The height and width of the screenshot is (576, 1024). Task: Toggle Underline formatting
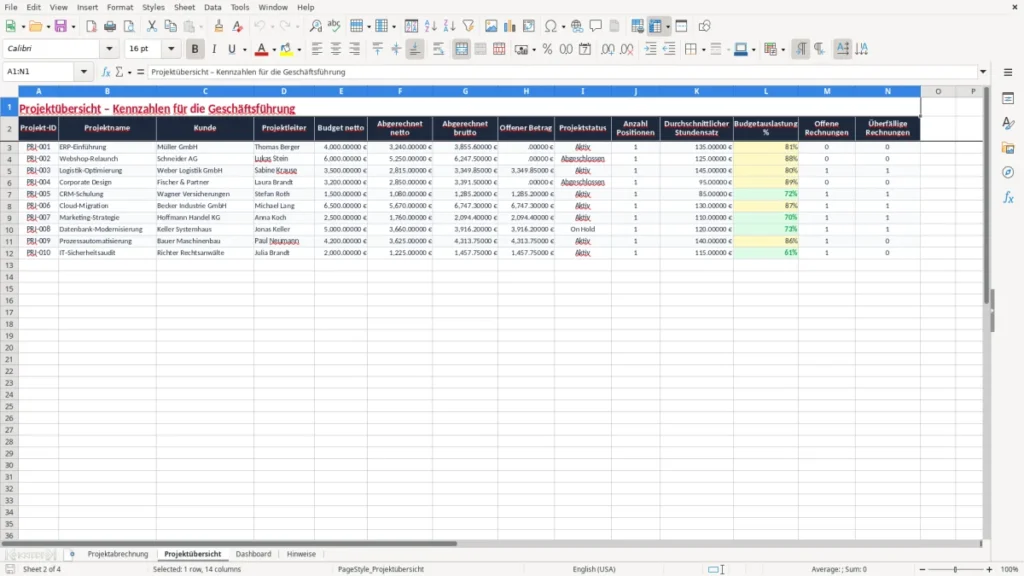point(232,49)
